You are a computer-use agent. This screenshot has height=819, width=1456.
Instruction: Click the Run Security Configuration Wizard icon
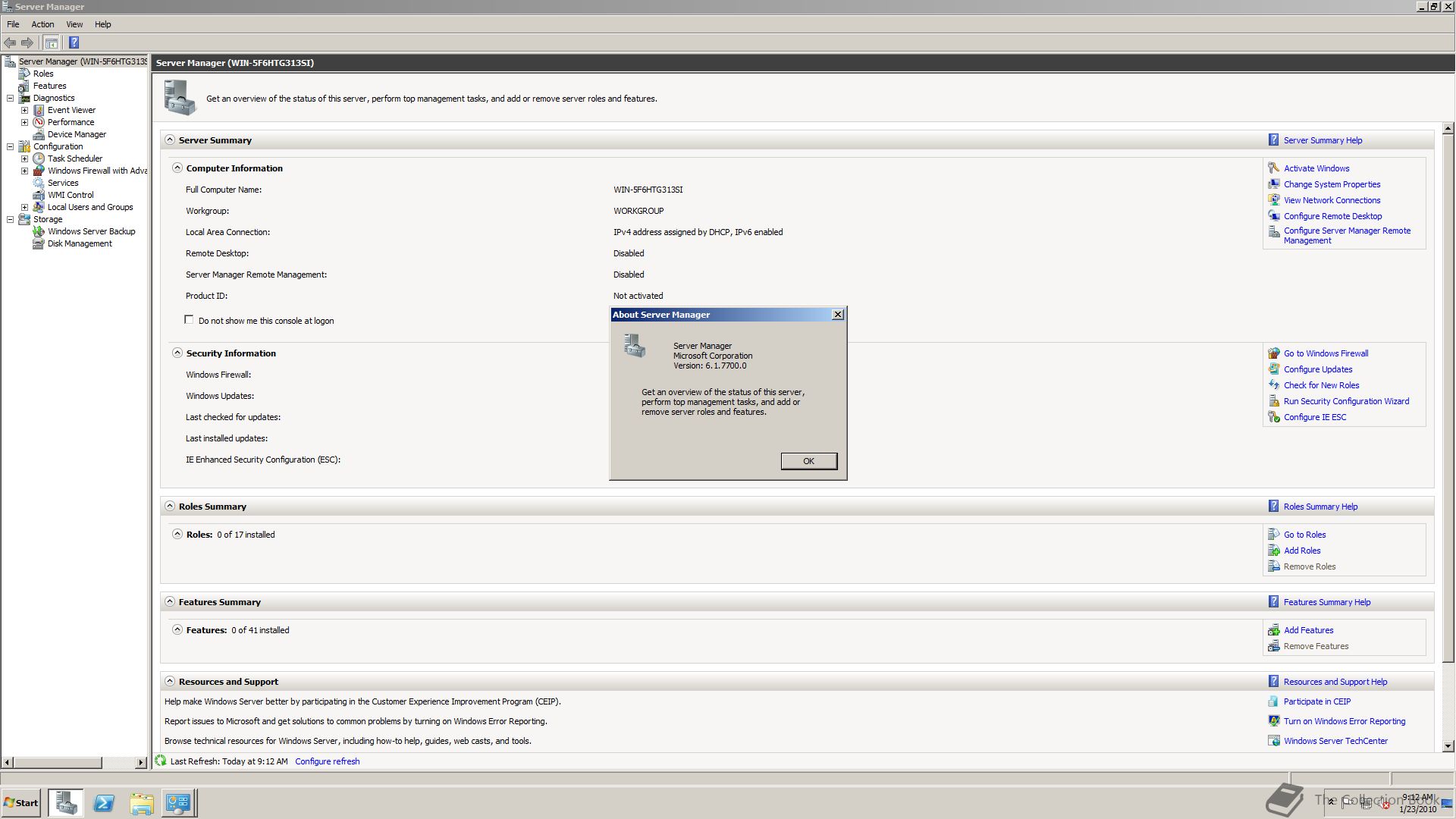coord(1274,400)
